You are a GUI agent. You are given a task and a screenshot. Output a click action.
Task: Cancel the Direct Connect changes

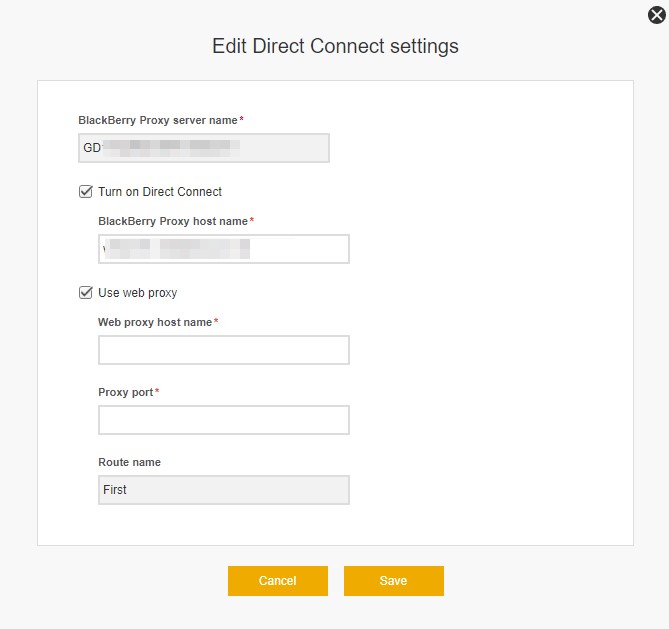(278, 581)
